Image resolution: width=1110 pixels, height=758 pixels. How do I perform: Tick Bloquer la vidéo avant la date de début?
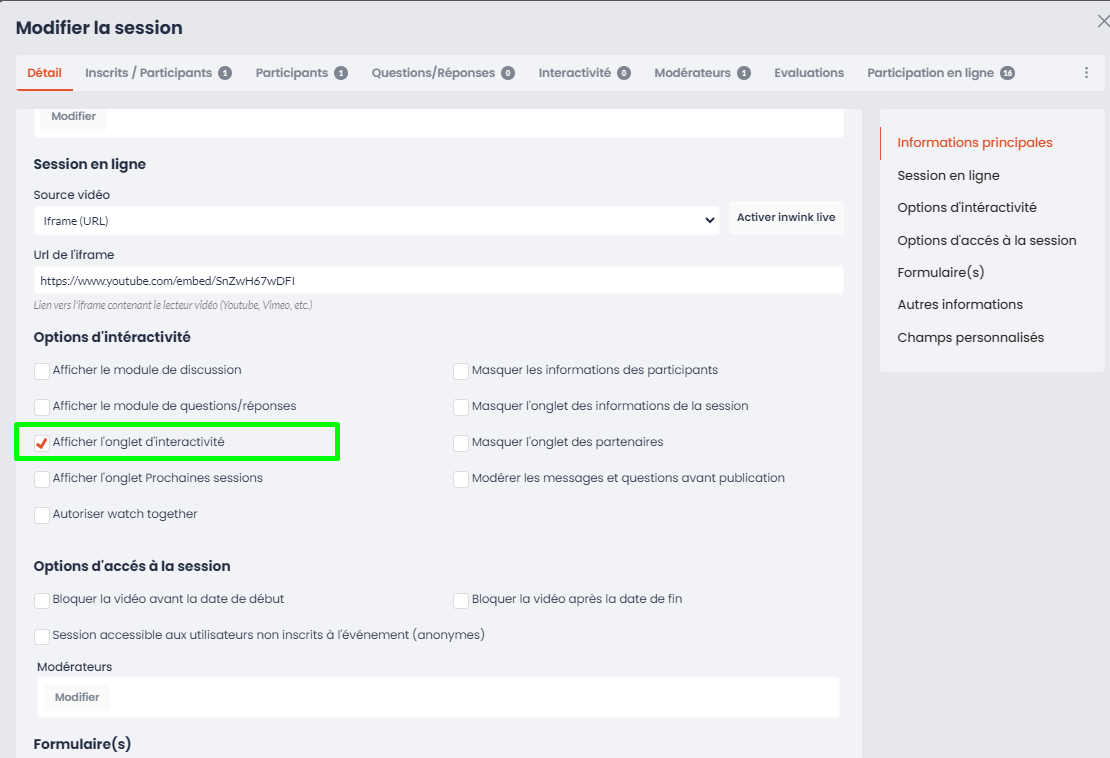(42, 600)
